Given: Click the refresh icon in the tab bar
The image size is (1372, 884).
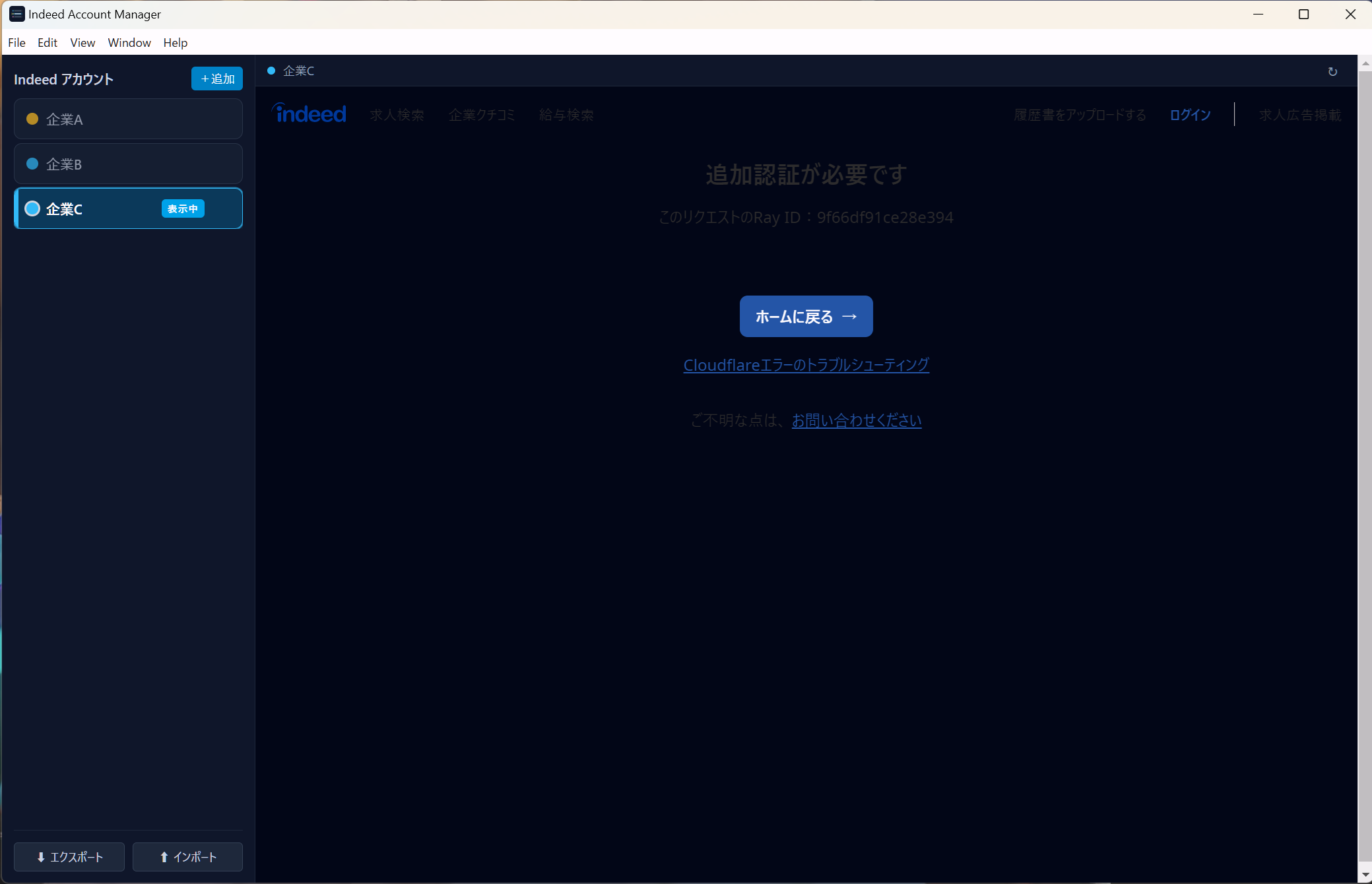Looking at the screenshot, I should click(x=1332, y=71).
